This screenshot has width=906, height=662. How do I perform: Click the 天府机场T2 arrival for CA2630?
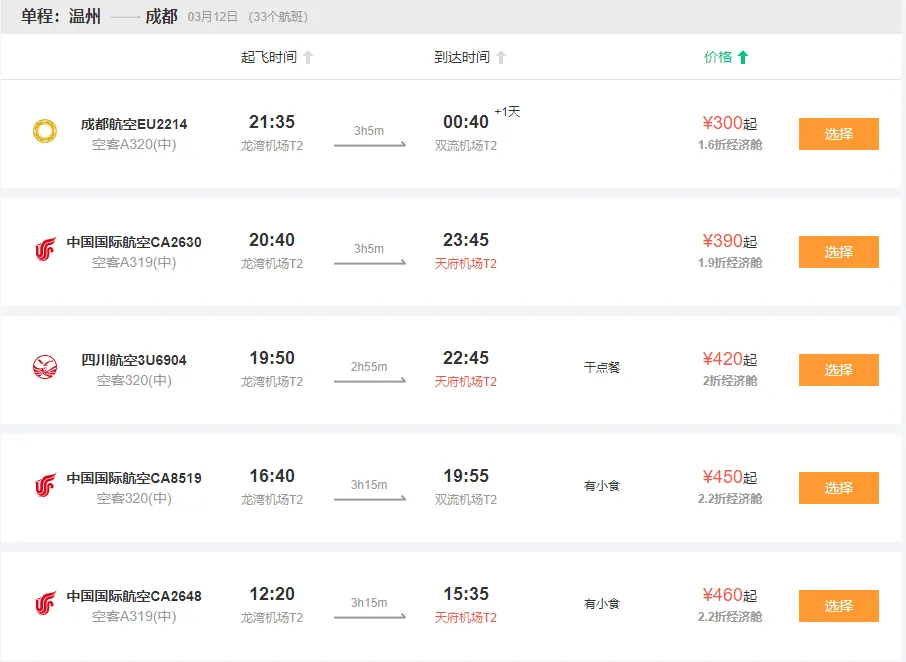point(465,264)
